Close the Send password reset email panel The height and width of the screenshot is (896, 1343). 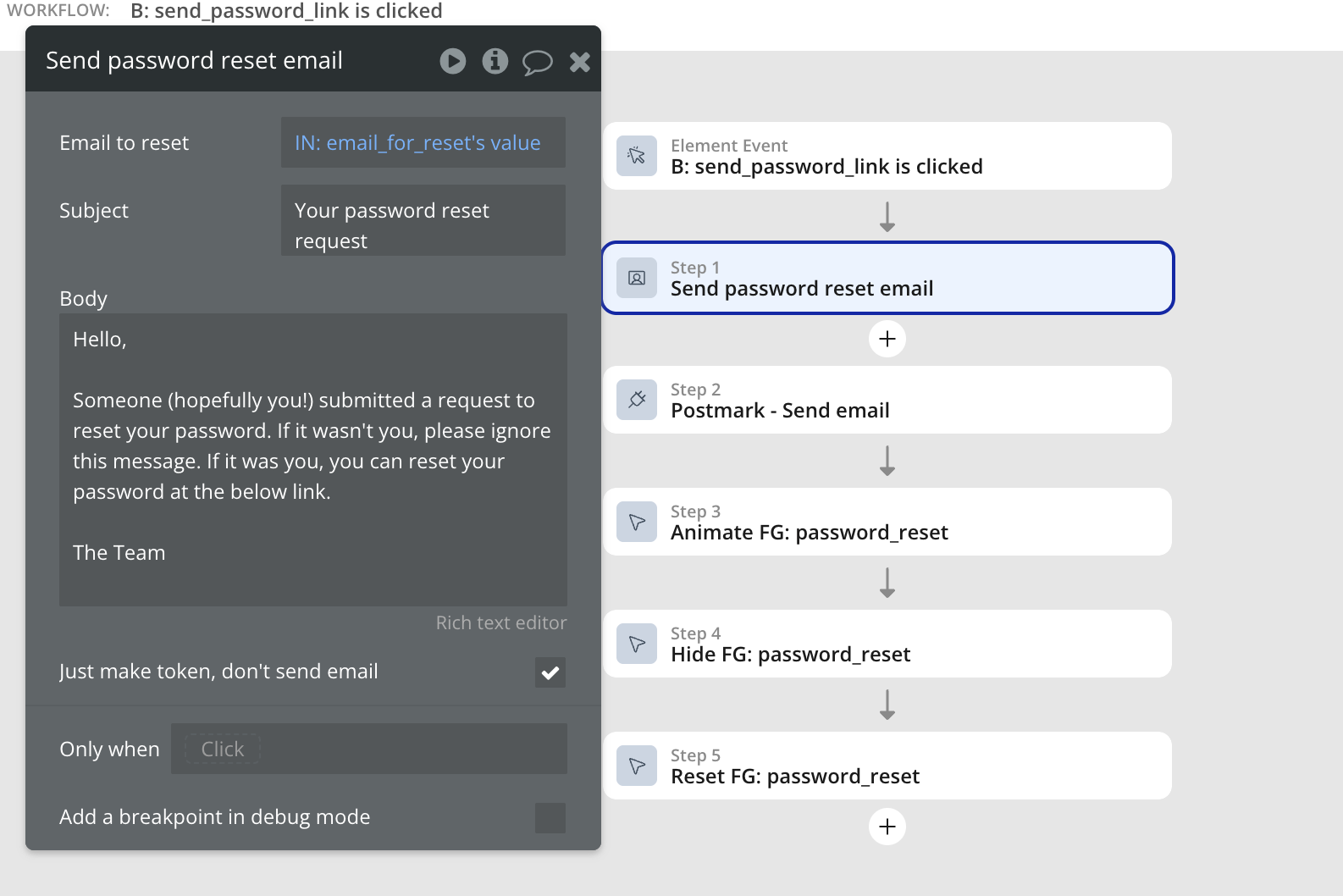coord(580,61)
